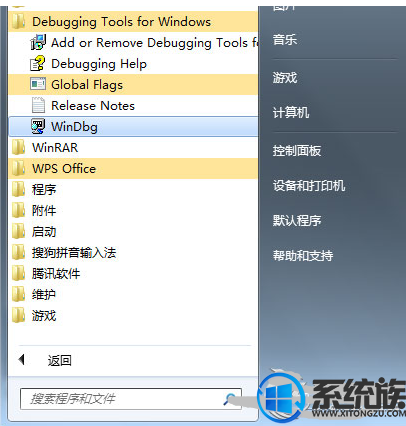Open the Debugging Help icon entry
The width and height of the screenshot is (406, 426).
37,63
